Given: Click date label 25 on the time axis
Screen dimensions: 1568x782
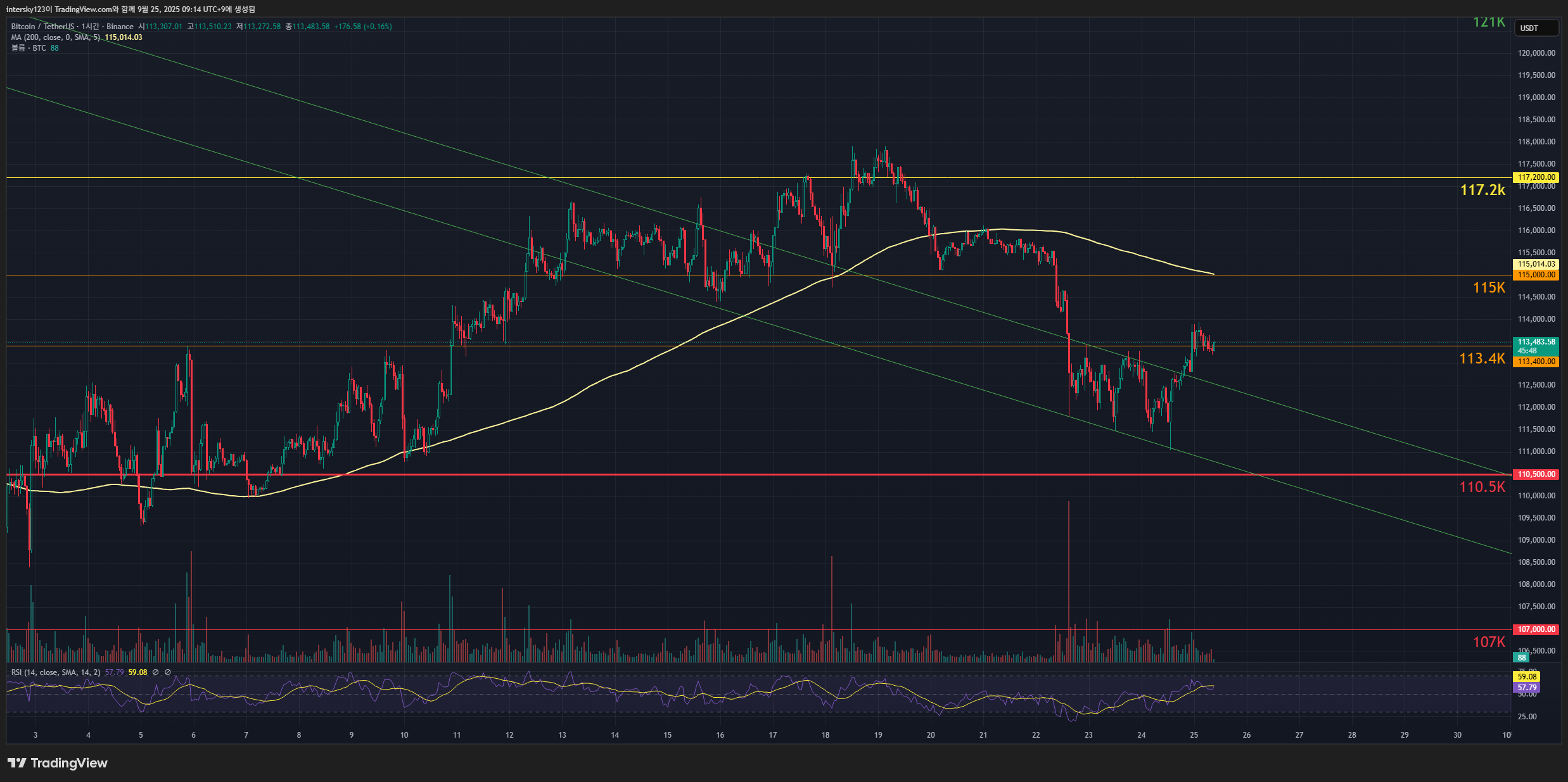Looking at the screenshot, I should [x=1194, y=735].
